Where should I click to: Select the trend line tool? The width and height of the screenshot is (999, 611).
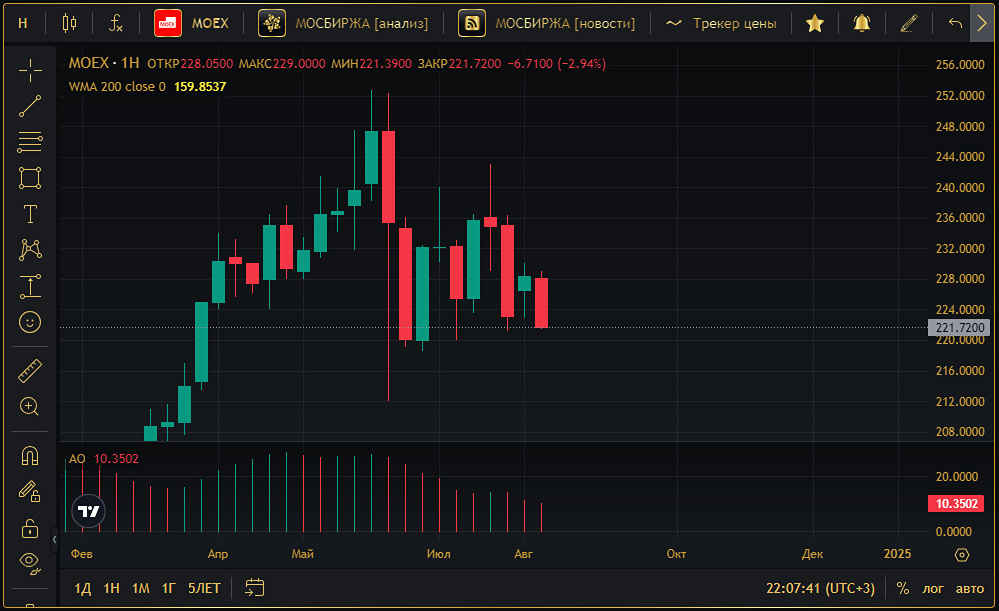(30, 106)
